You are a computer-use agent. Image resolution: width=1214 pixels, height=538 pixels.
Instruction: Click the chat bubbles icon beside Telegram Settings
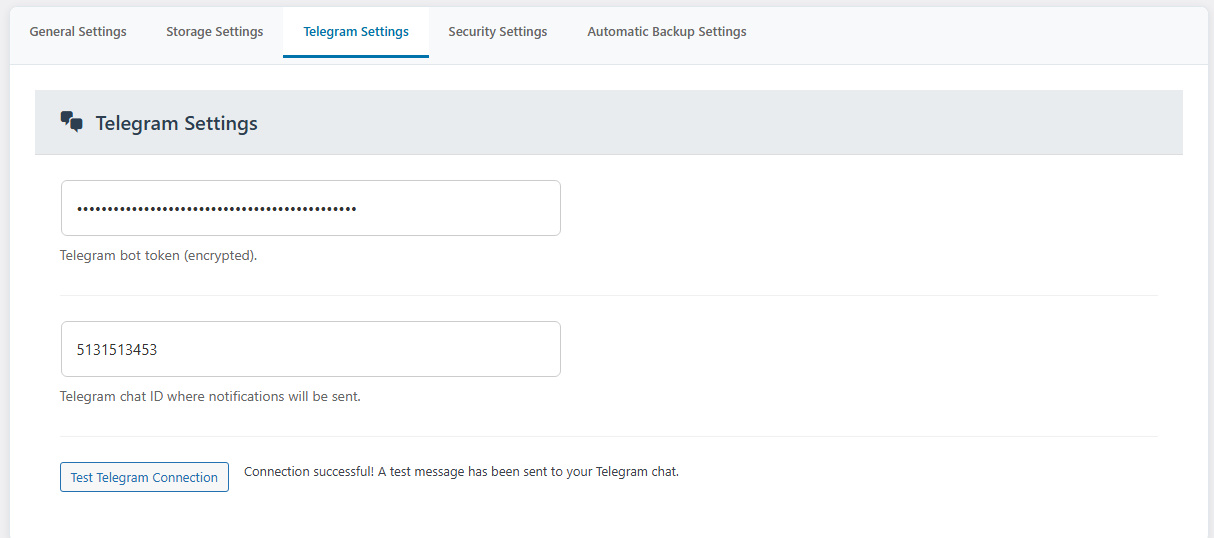click(x=71, y=123)
